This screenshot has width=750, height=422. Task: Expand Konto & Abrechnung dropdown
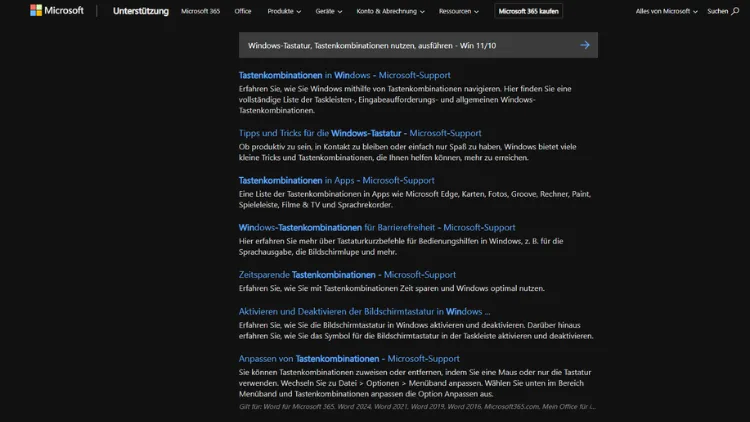tap(390, 11)
